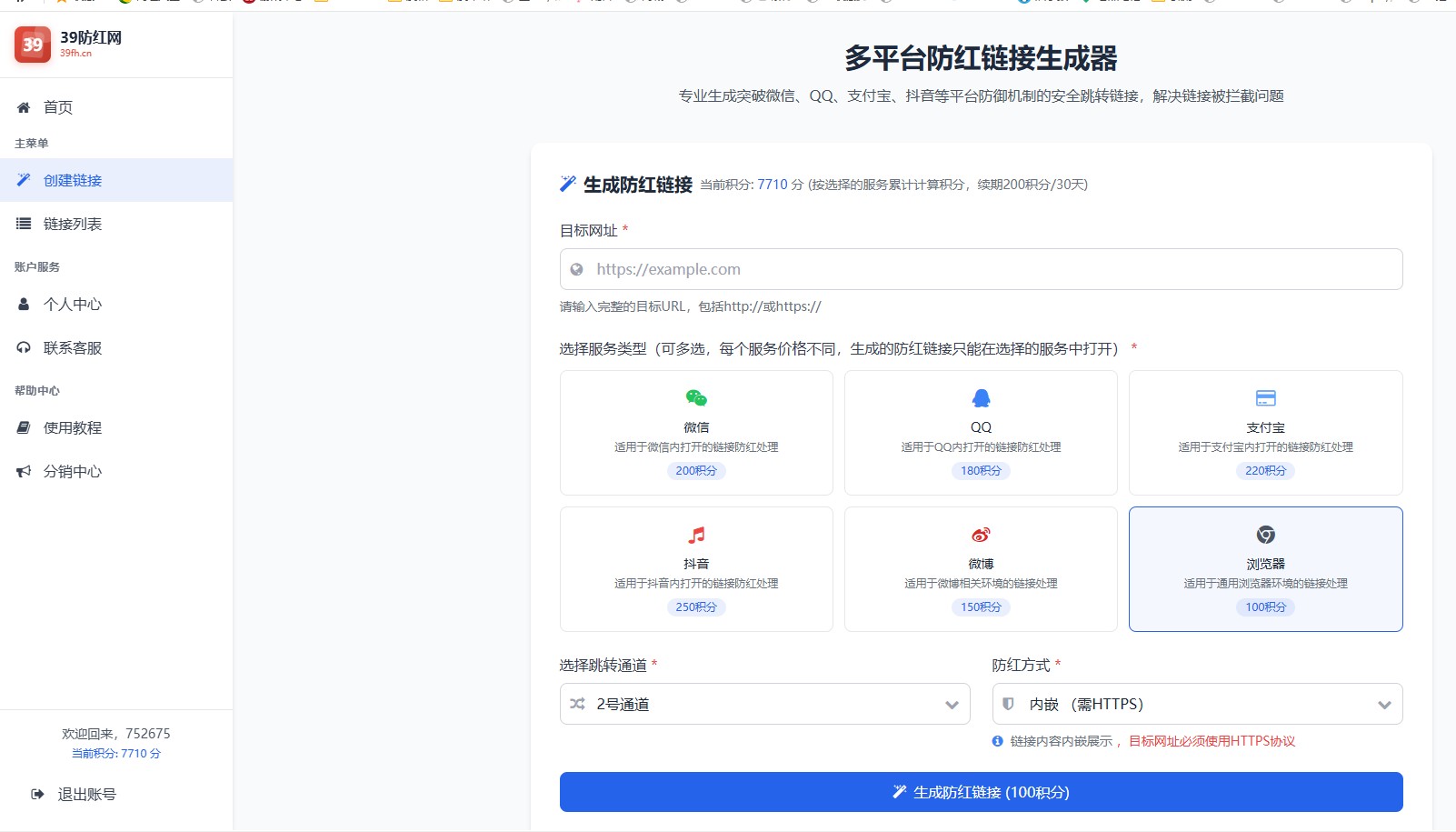Screen dimensions: 1456x832
Task: Click the Weibo eye icon
Action: point(981,534)
